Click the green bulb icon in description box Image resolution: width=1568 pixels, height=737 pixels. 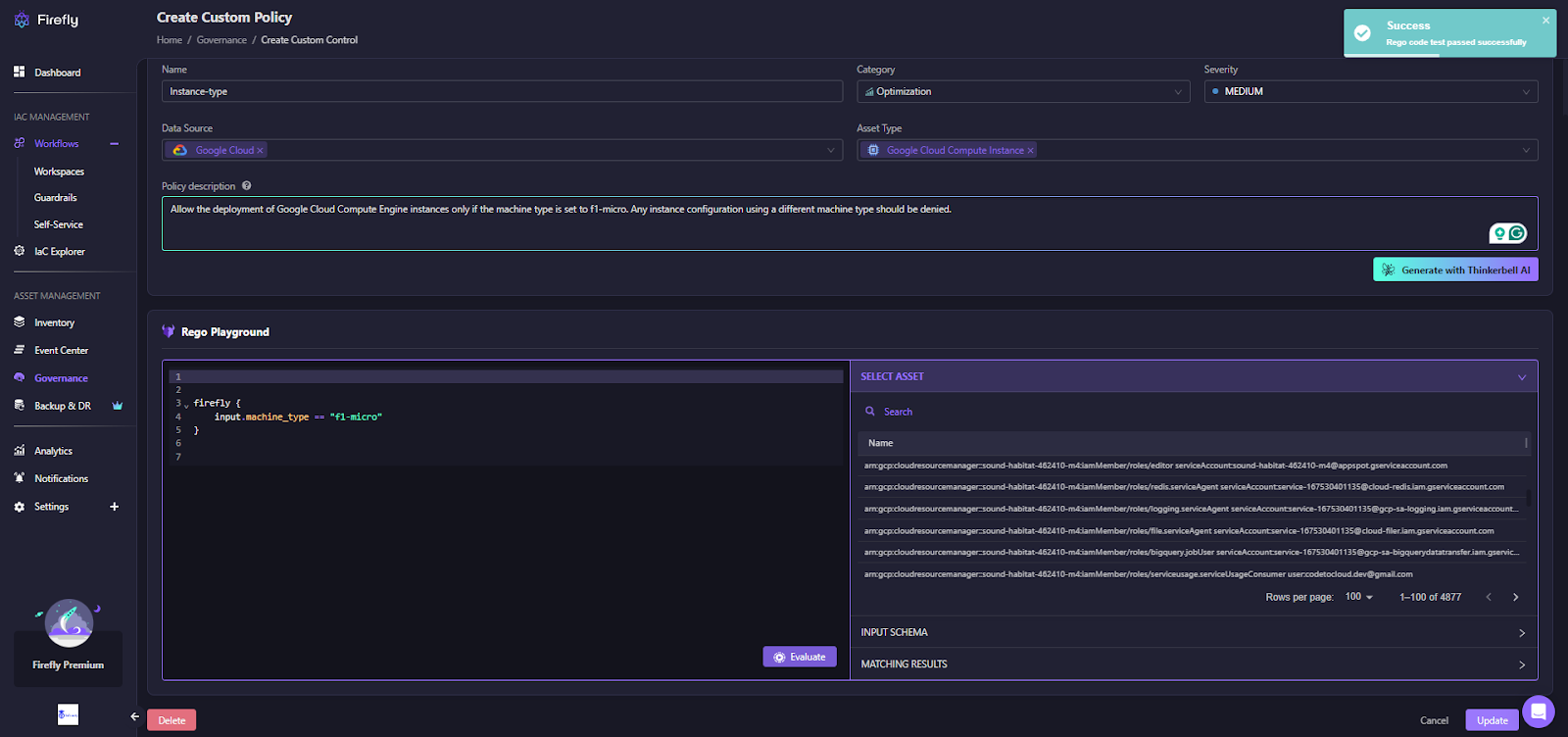[1499, 233]
